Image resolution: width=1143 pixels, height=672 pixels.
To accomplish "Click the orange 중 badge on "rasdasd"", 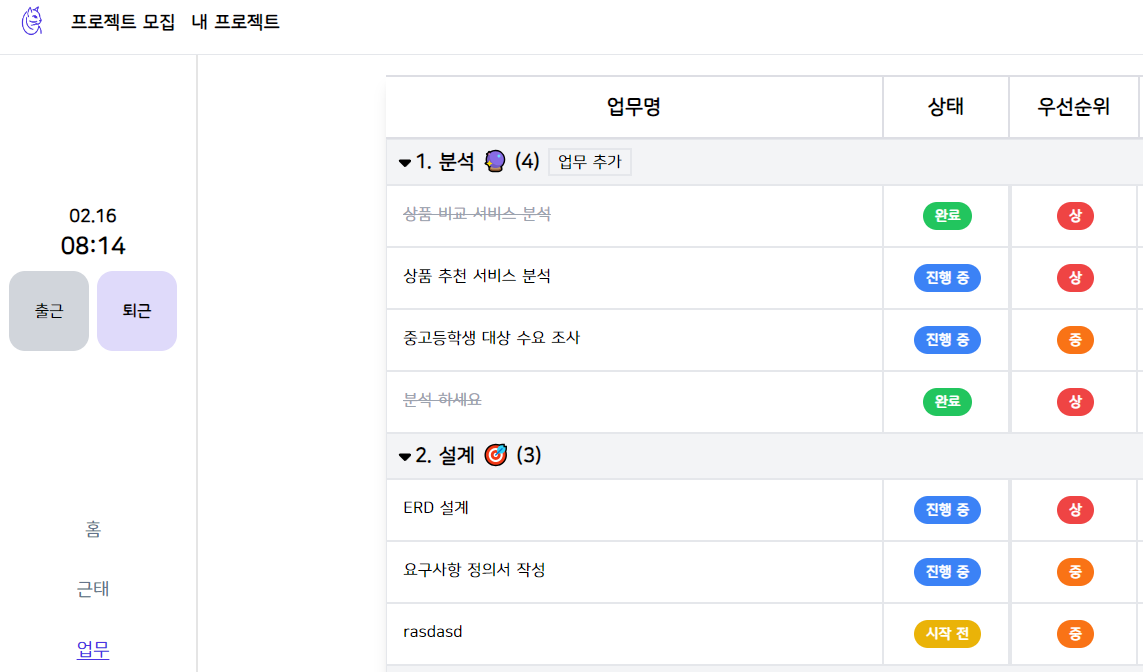I will pos(1074,633).
